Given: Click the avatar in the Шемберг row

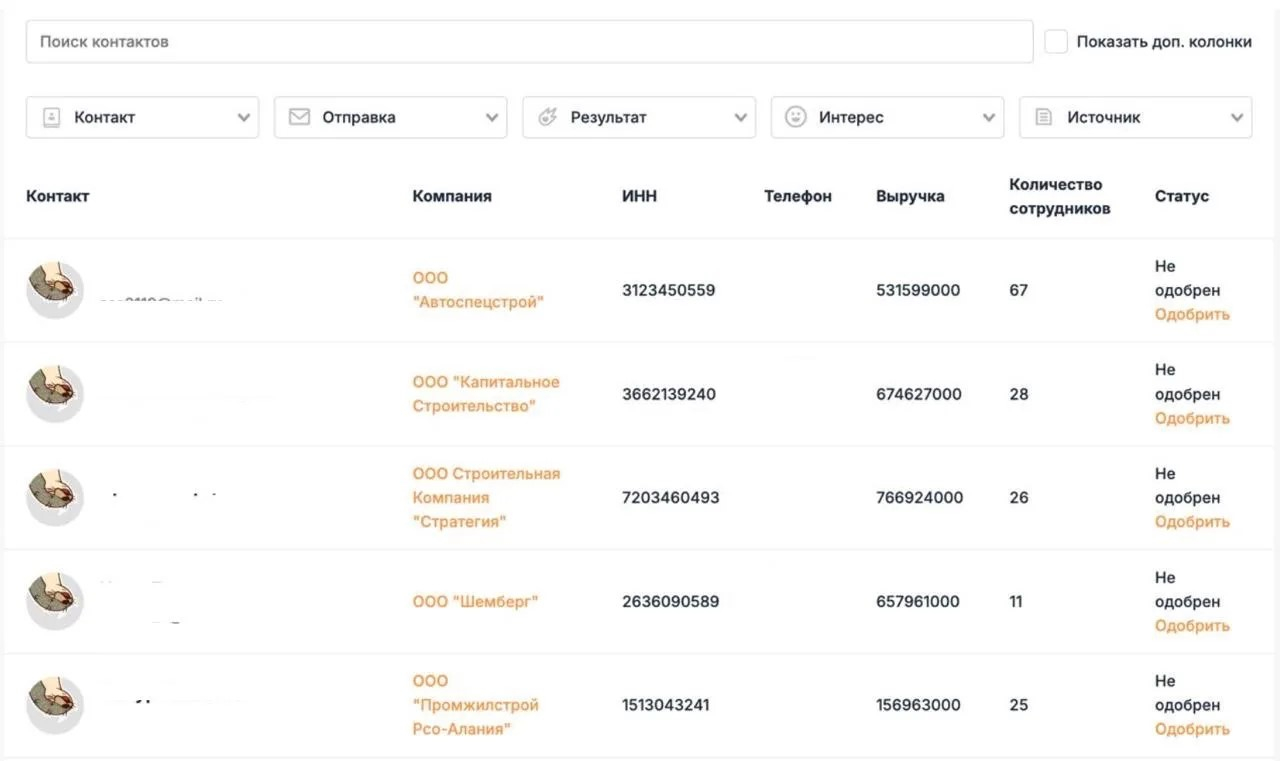Looking at the screenshot, I should click(x=55, y=601).
